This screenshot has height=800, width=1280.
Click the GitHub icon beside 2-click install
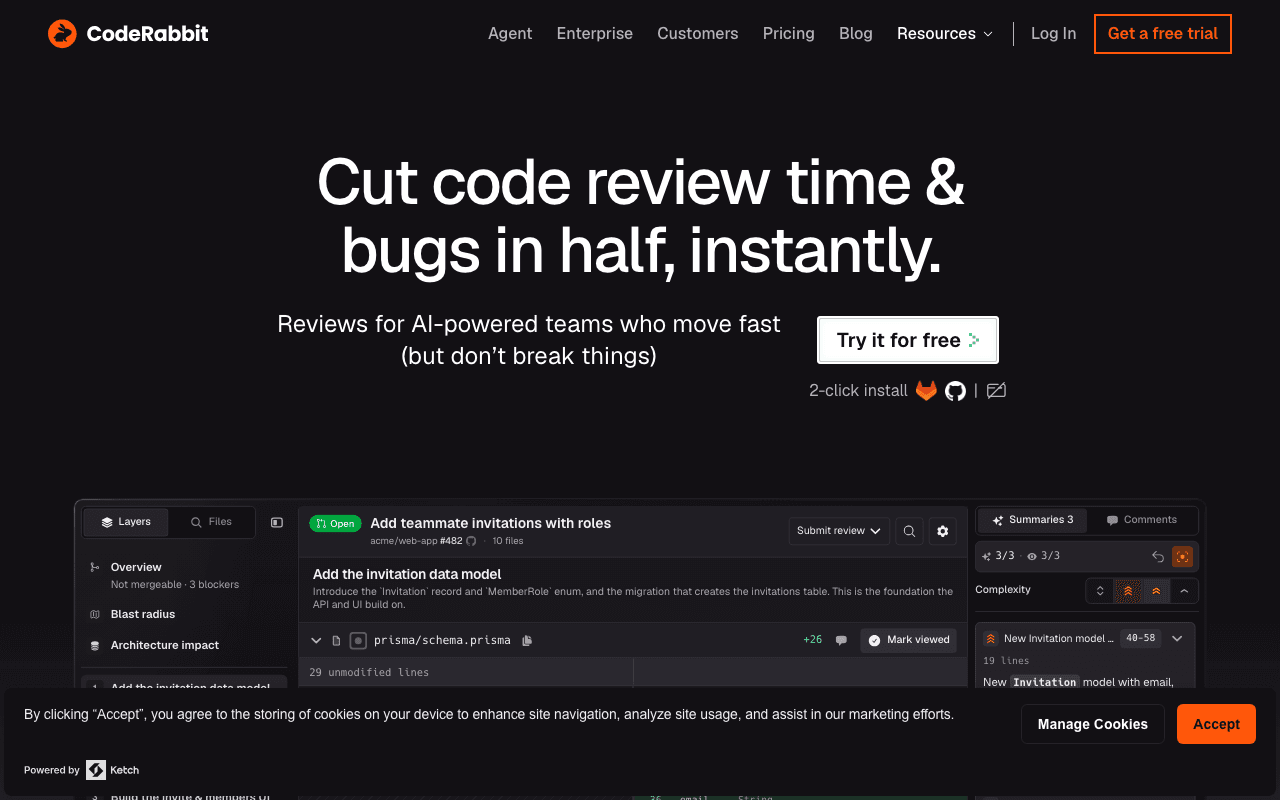click(x=956, y=391)
